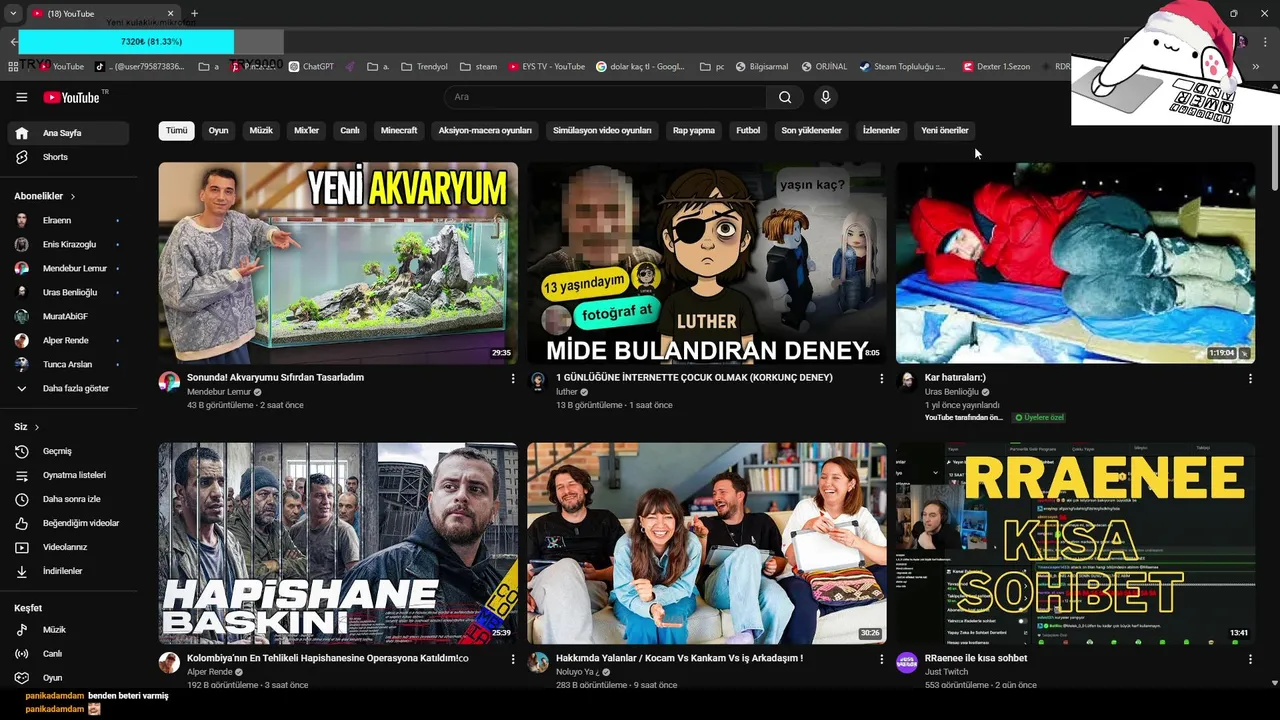Open Tunca Arslan subscription channel
Image resolution: width=1280 pixels, height=720 pixels.
point(69,364)
